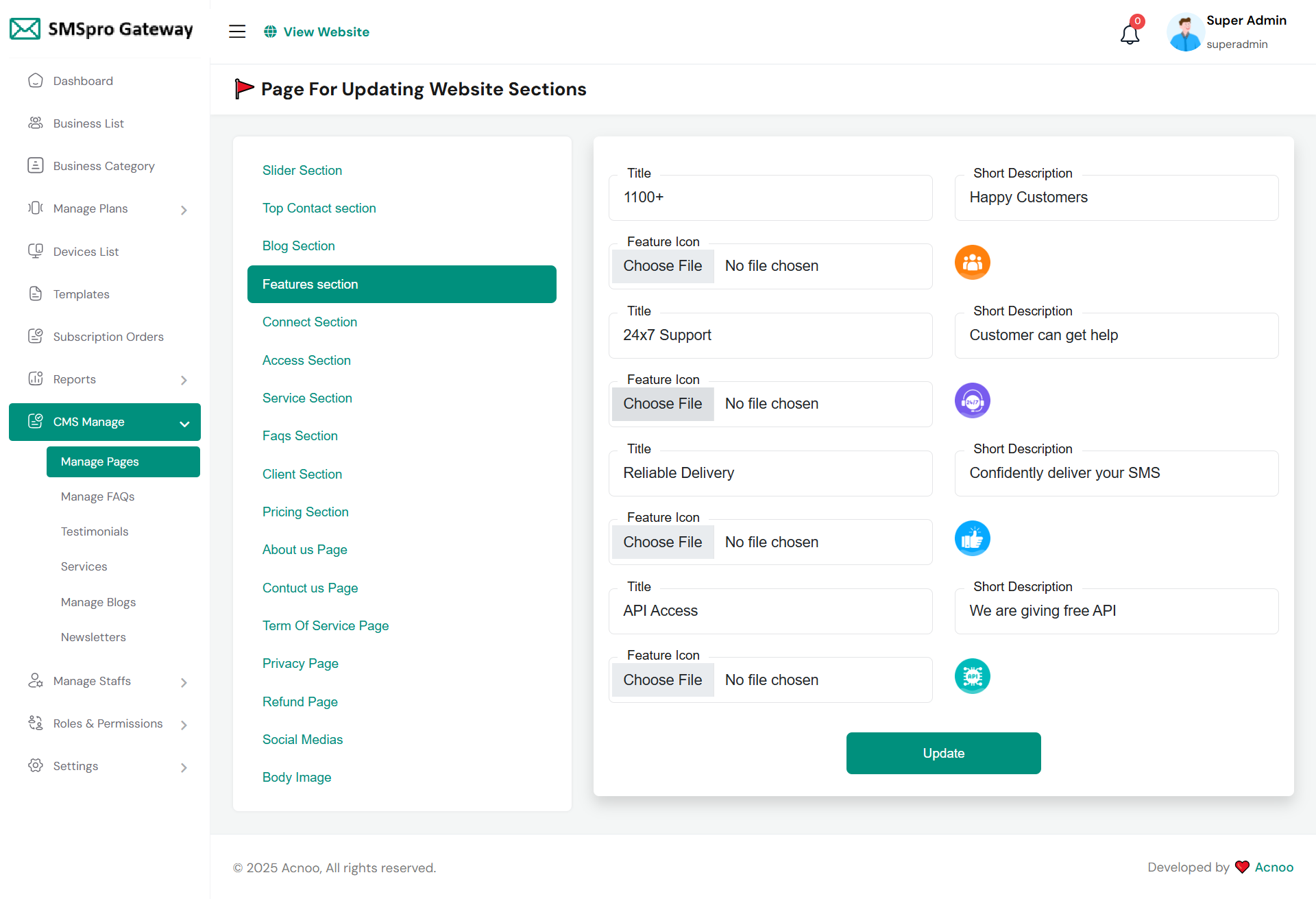Screen dimensions: 1316x899
Task: Expand the Reports submenu chevron
Action: point(184,380)
